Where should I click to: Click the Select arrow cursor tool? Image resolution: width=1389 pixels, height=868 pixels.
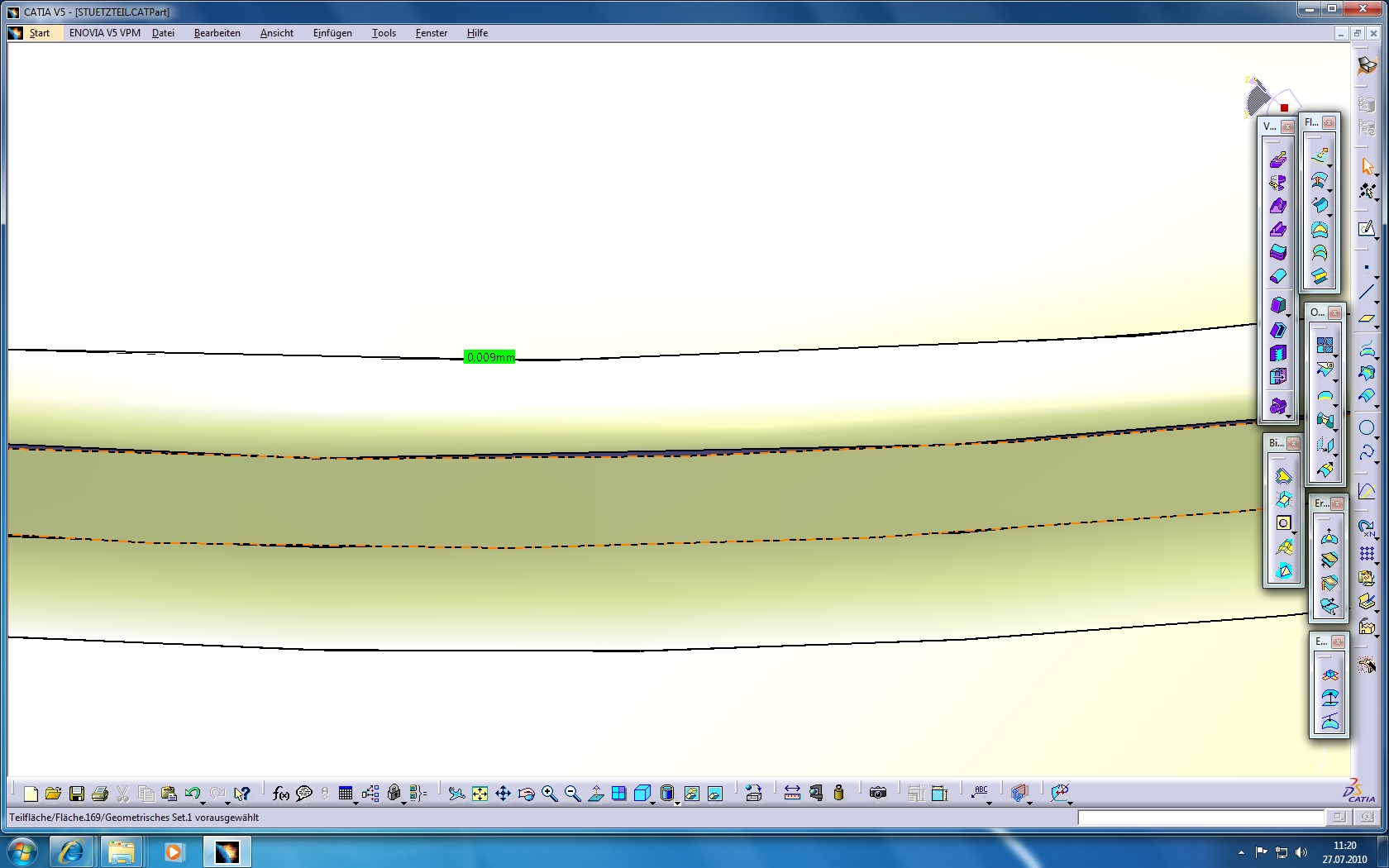[x=1367, y=166]
